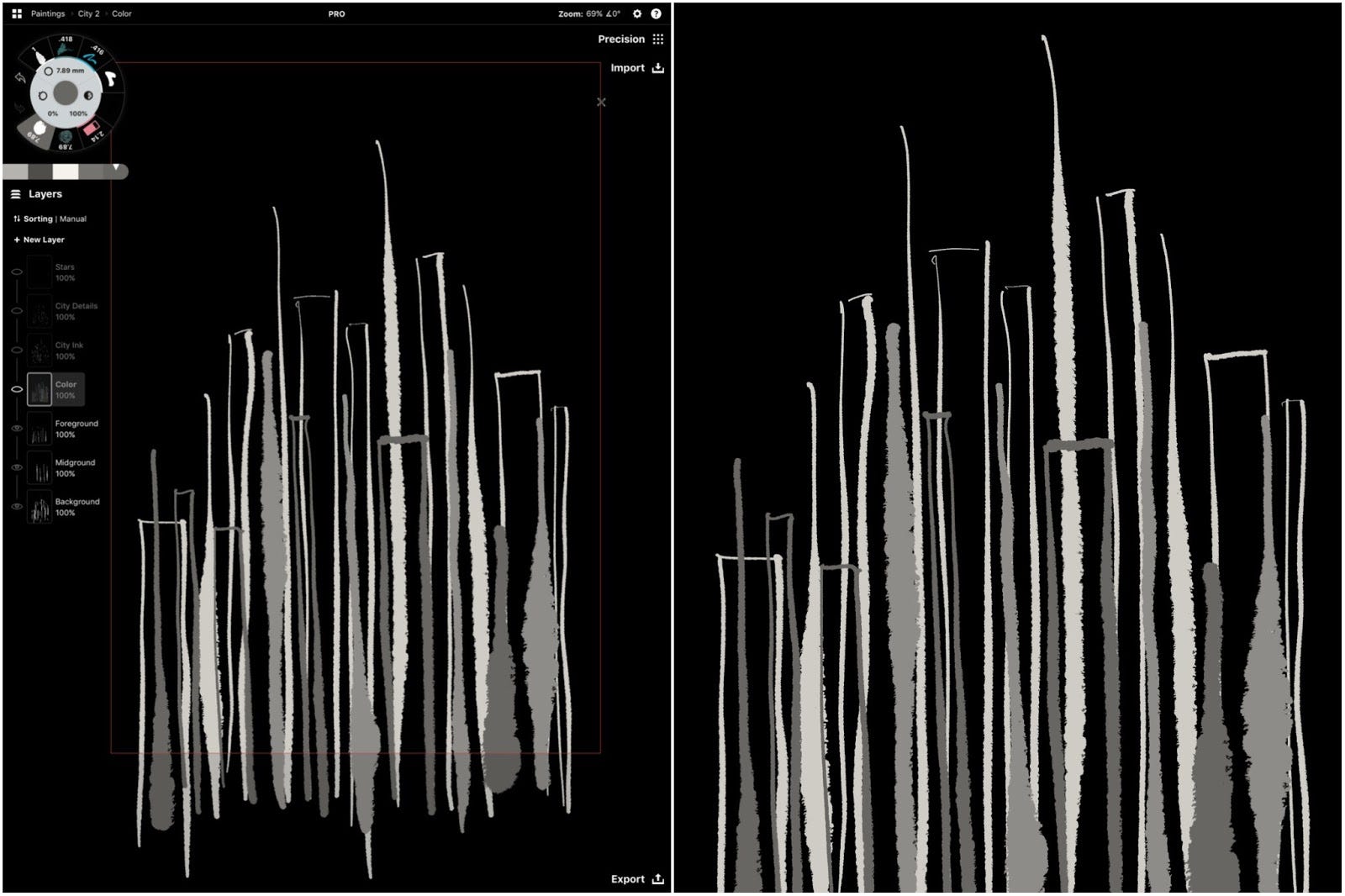The height and width of the screenshot is (896, 1345).
Task: Click the X marker at artboard corner
Action: click(x=601, y=103)
